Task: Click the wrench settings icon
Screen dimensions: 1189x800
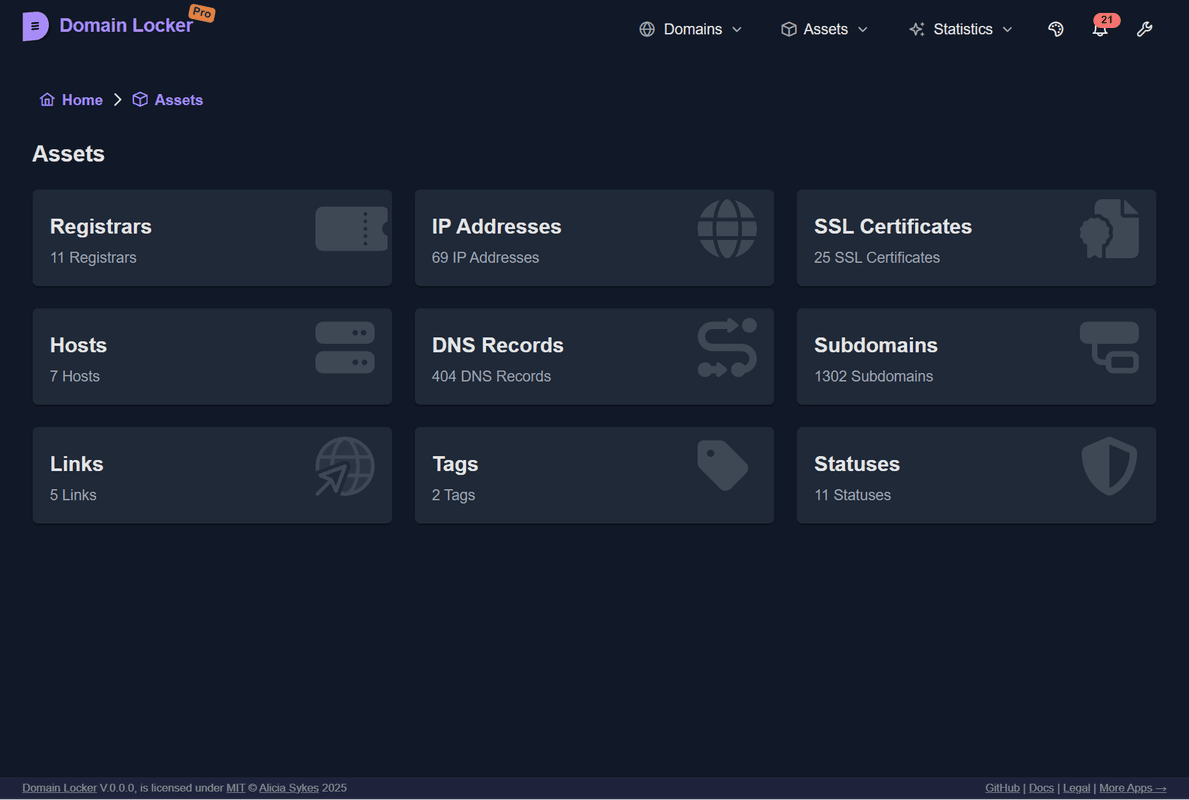Action: pos(1144,29)
